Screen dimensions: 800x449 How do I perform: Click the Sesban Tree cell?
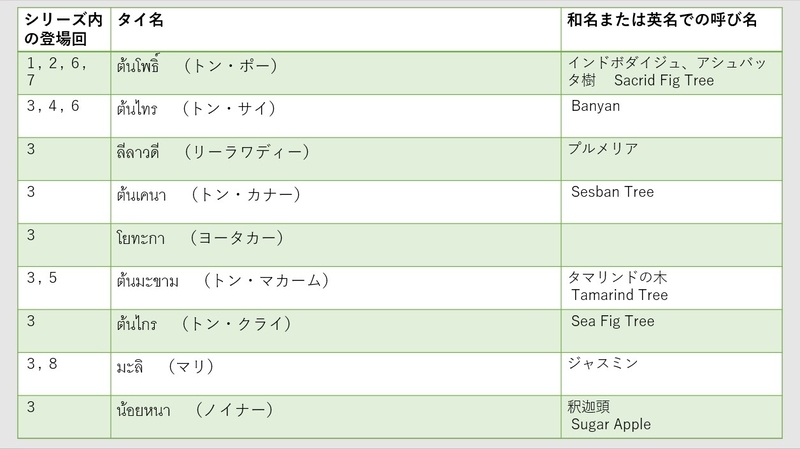671,202
